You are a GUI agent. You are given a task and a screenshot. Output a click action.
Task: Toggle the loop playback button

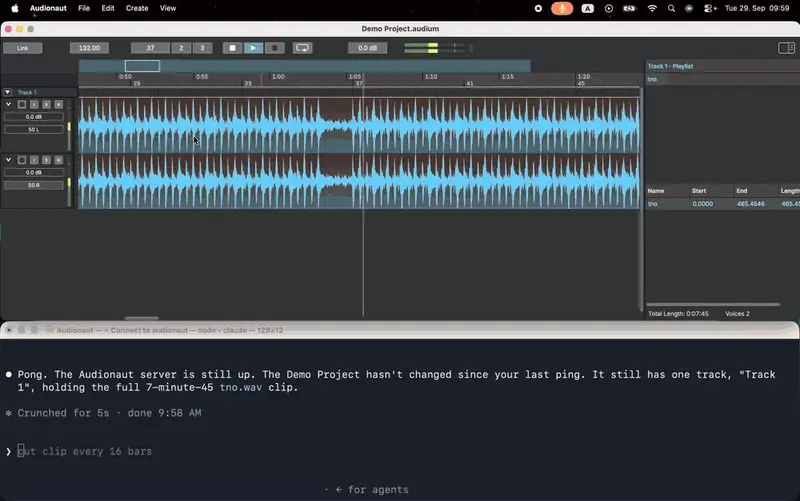(x=303, y=48)
